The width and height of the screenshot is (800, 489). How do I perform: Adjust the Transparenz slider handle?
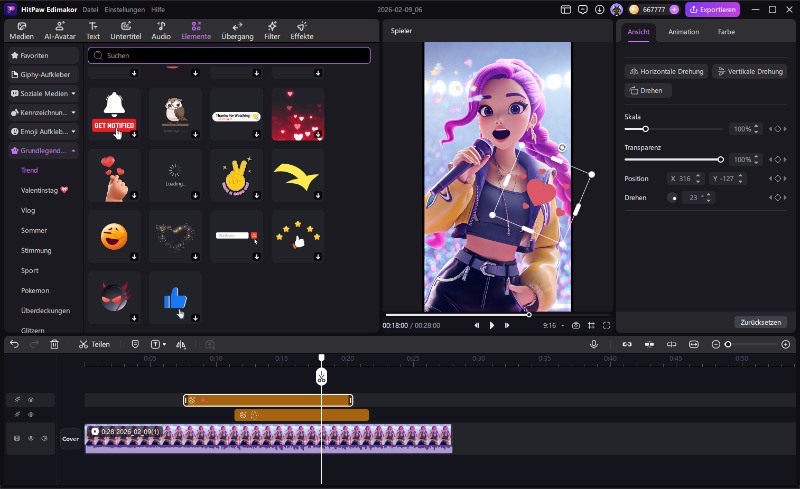(720, 159)
